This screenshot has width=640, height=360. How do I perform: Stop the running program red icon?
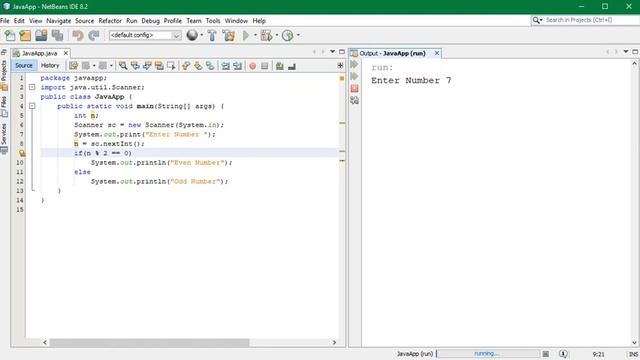(354, 88)
